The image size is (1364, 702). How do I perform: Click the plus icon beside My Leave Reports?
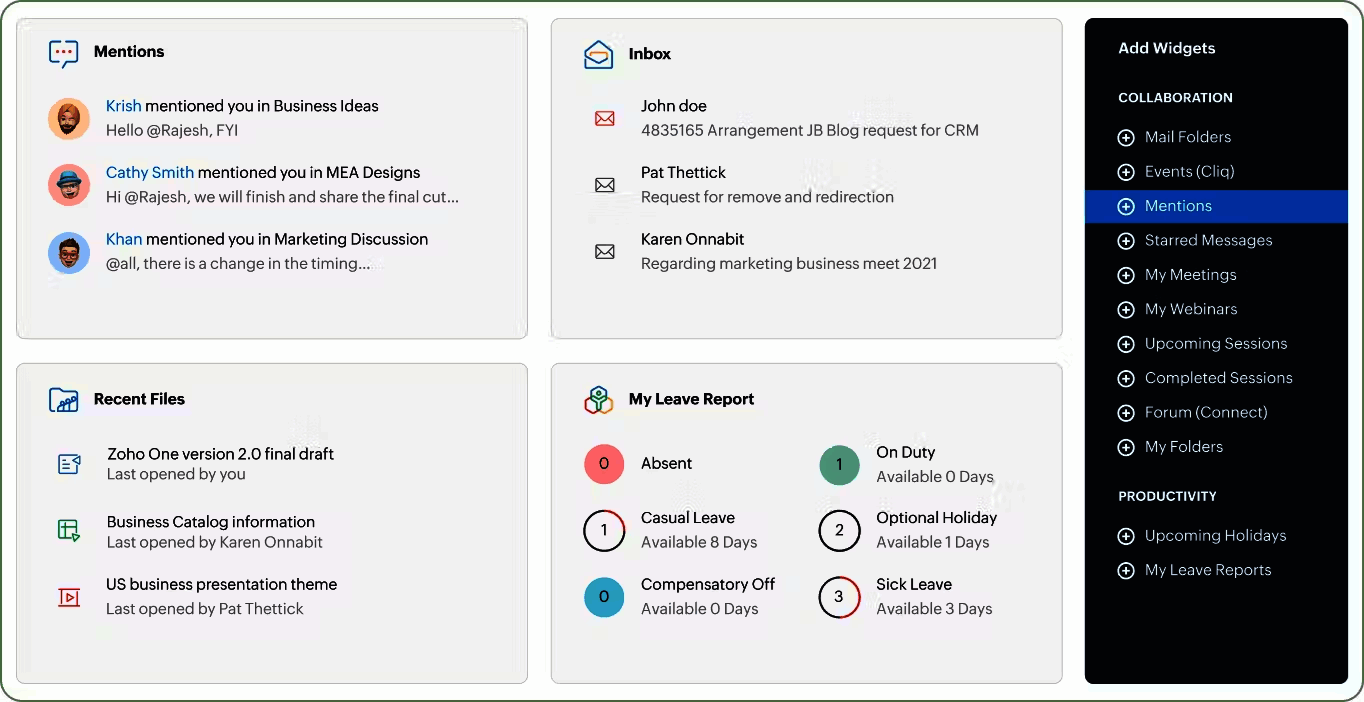point(1124,570)
